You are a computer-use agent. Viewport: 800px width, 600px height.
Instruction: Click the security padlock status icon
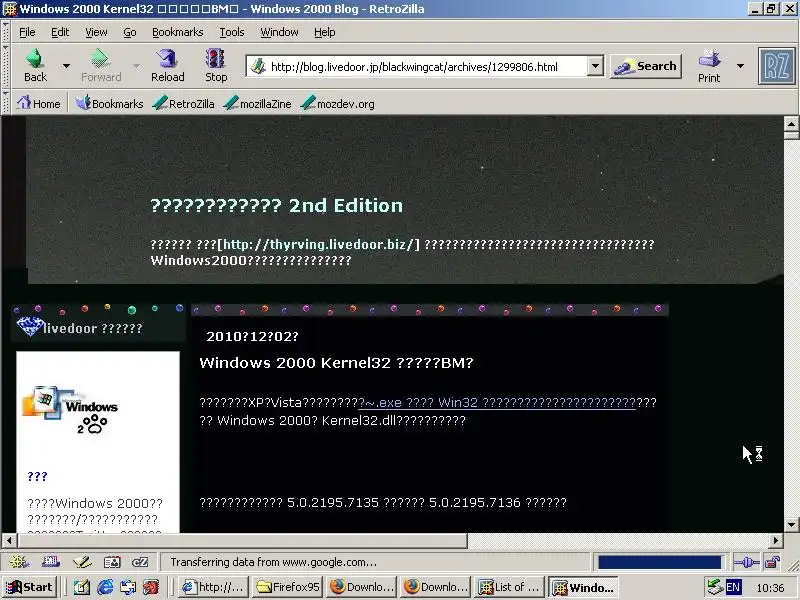(x=772, y=562)
